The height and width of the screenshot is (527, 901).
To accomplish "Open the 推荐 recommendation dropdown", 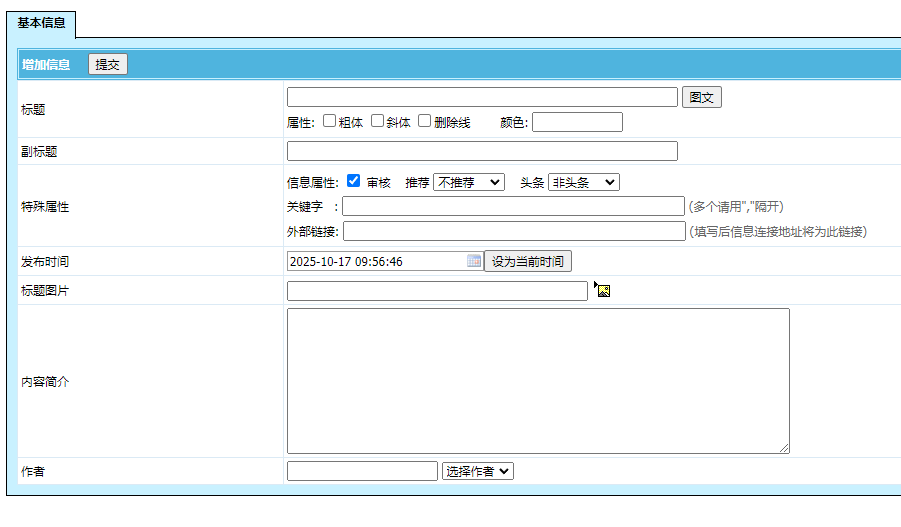I will (x=468, y=182).
